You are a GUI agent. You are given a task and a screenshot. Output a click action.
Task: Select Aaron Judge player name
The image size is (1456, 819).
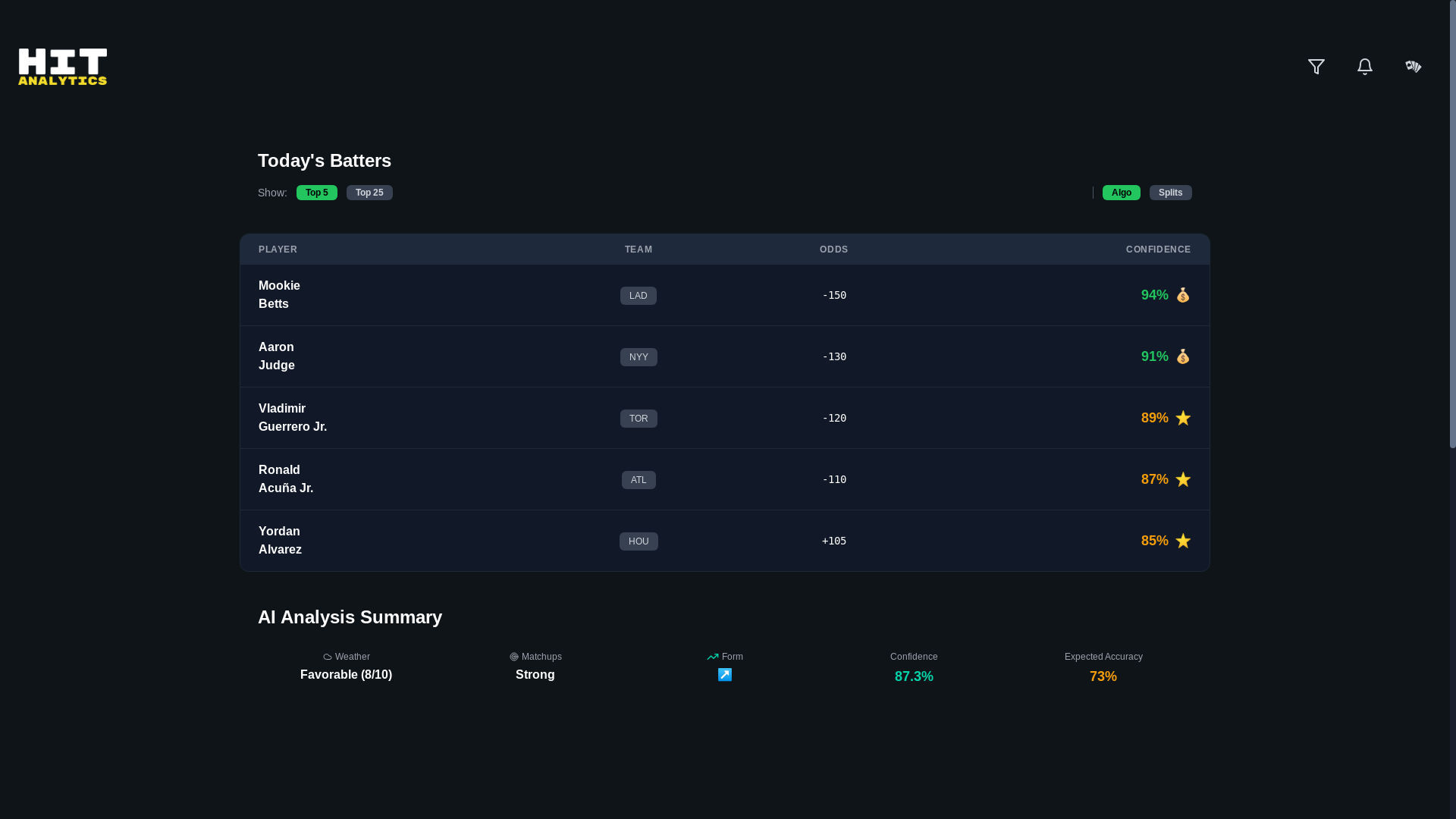(x=277, y=356)
